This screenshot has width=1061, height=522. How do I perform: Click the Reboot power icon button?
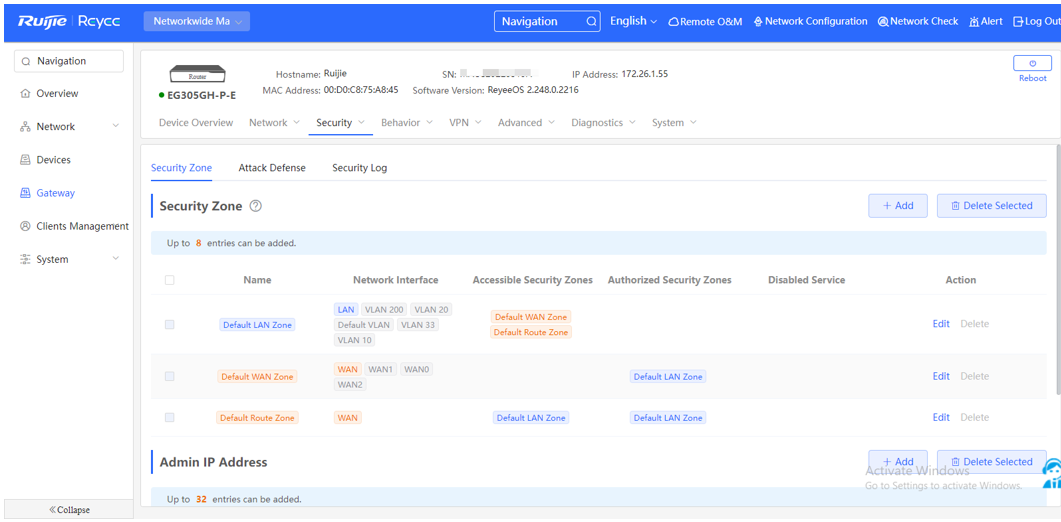pos(1033,63)
